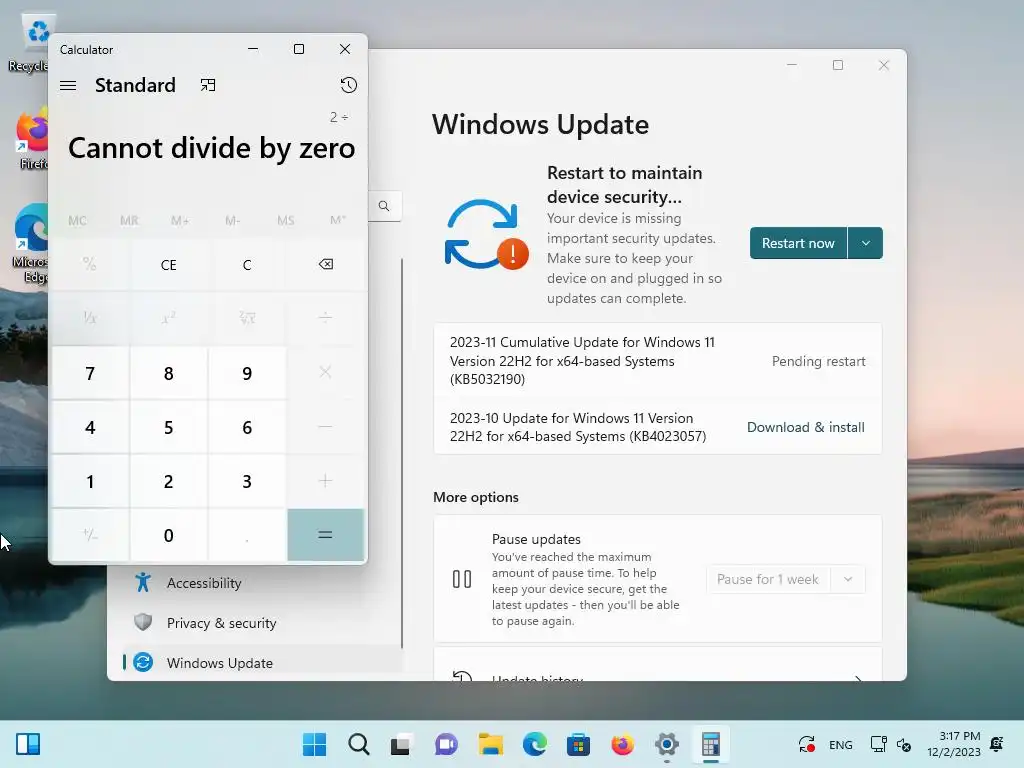
Task: Click digit 2 on Calculator keypad
Action: [168, 481]
